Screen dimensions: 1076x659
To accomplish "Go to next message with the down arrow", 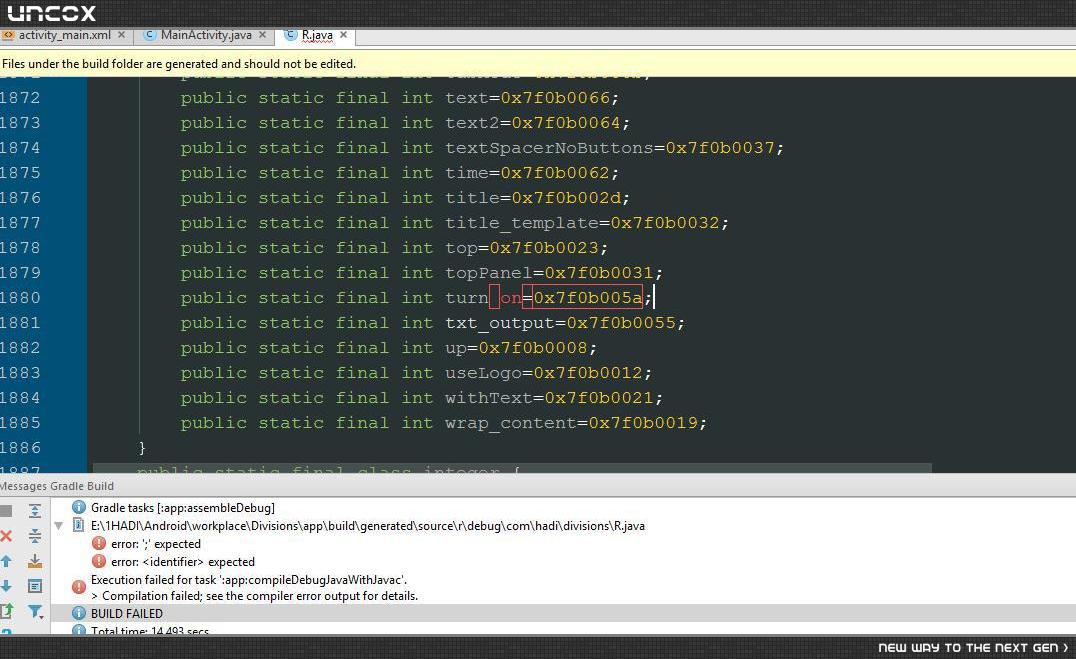I will point(6,586).
